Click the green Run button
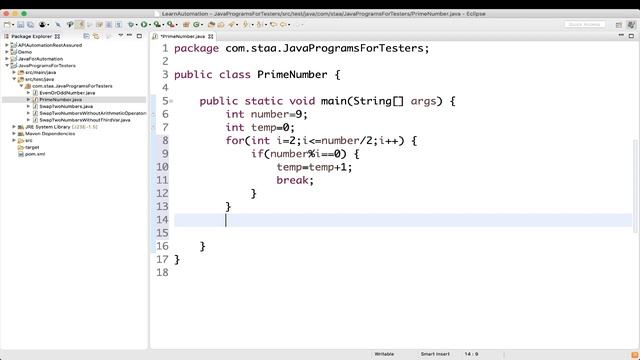The height and width of the screenshot is (360, 640). [x=144, y=24]
